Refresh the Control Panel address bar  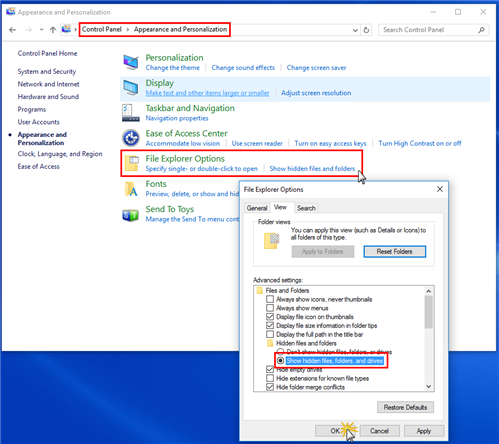click(366, 30)
